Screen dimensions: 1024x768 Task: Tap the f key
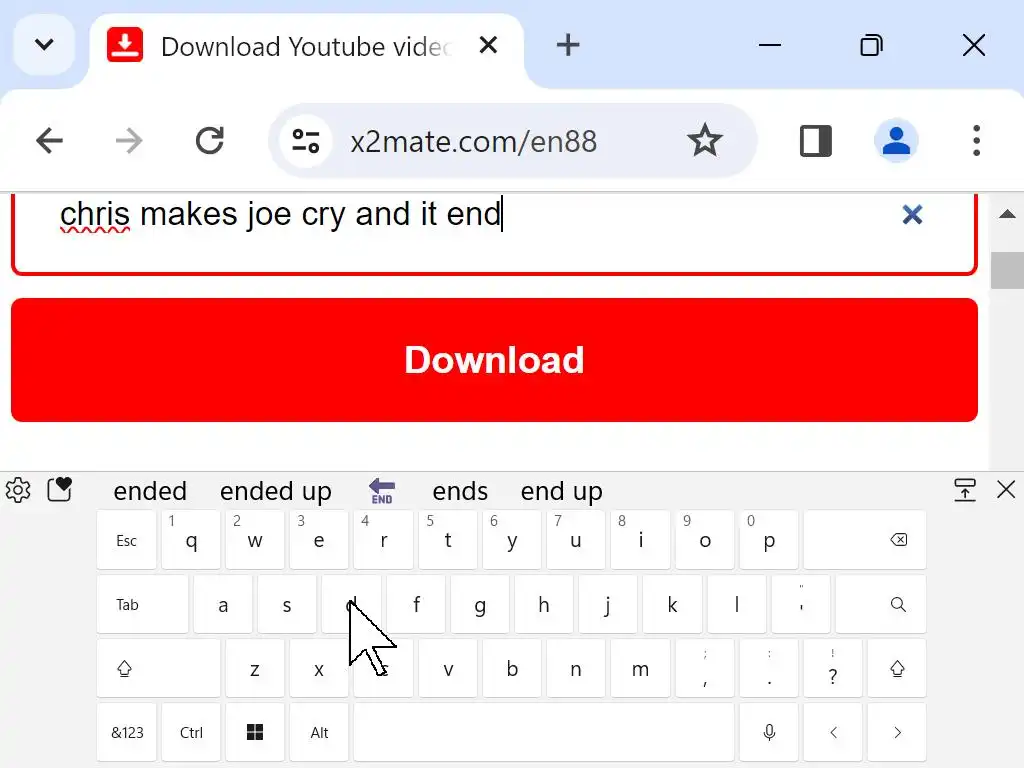[x=415, y=605]
